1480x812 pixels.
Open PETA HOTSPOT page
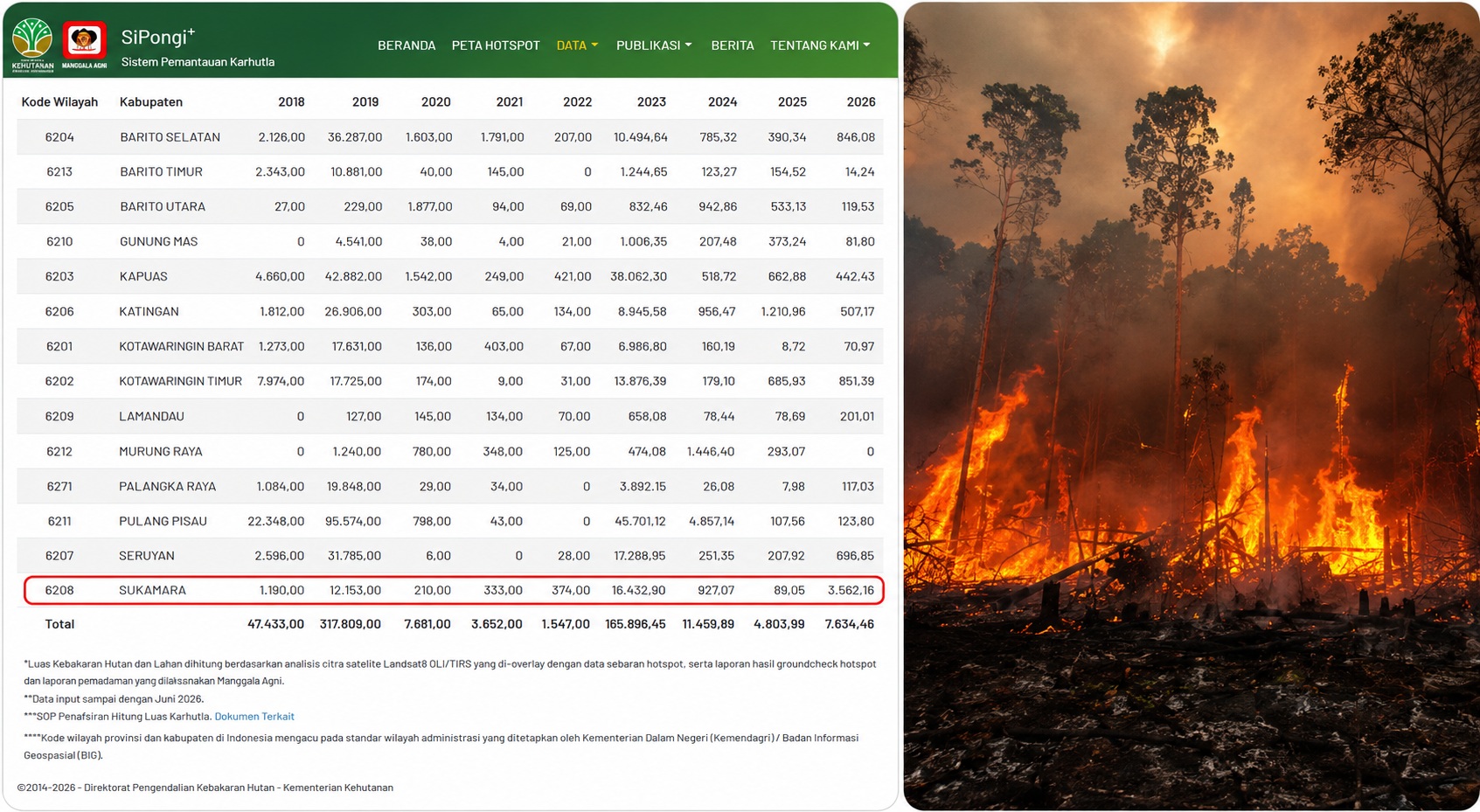(x=496, y=45)
